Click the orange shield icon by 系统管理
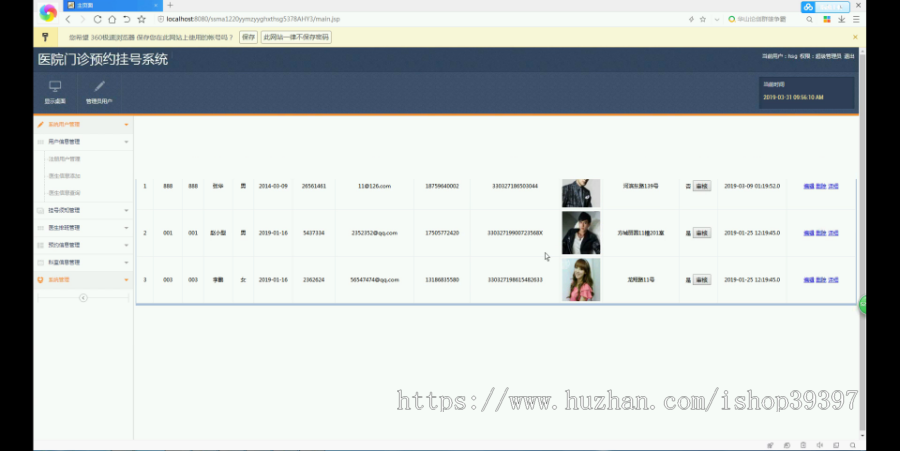900x451 pixels. [x=40, y=280]
